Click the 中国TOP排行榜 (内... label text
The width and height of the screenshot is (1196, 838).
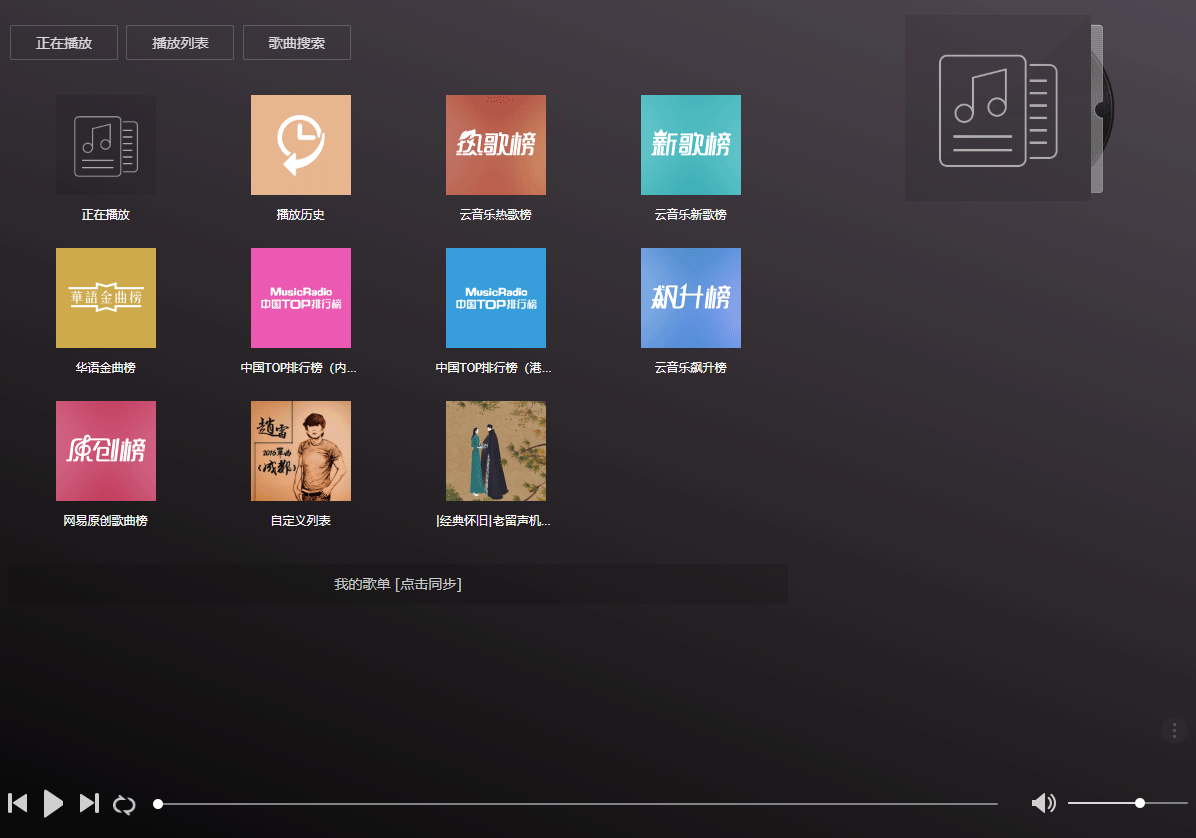coord(299,368)
